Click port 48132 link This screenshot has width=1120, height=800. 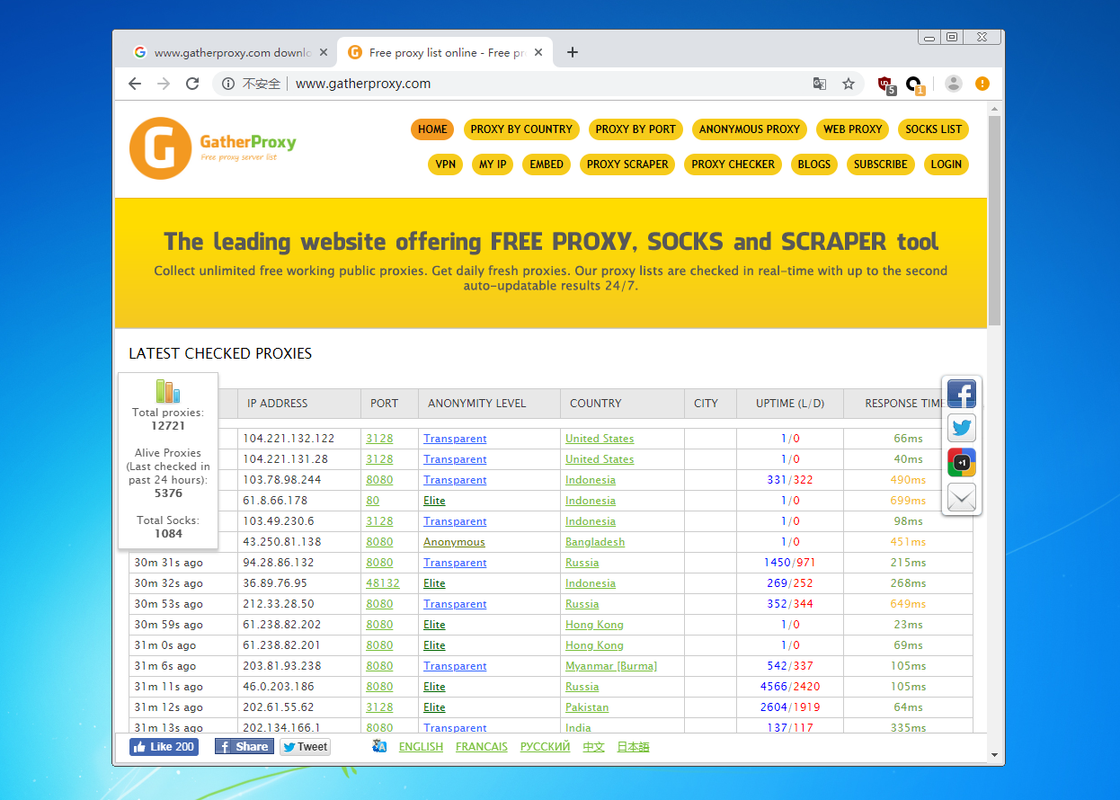[x=383, y=583]
